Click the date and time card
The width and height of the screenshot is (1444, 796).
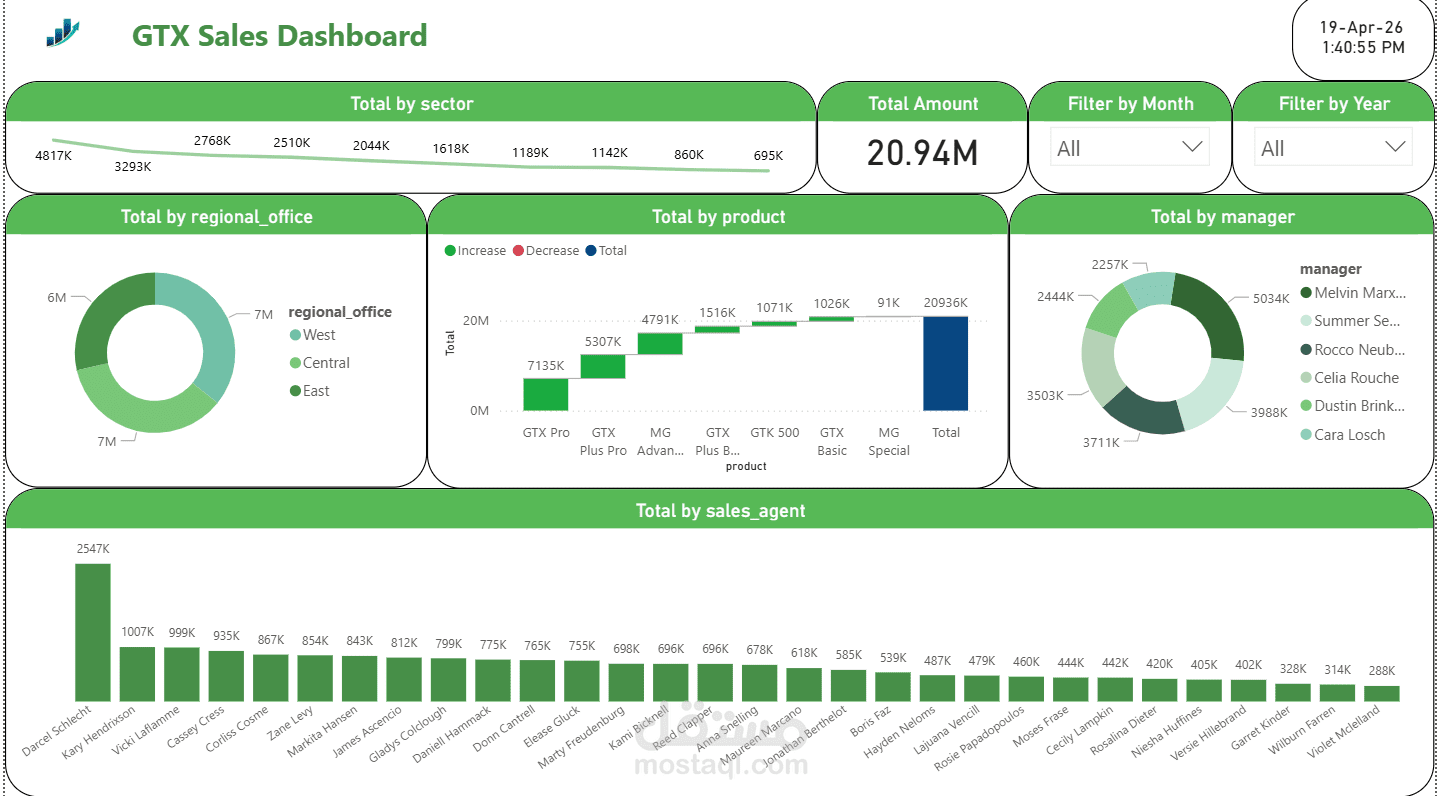(1362, 38)
